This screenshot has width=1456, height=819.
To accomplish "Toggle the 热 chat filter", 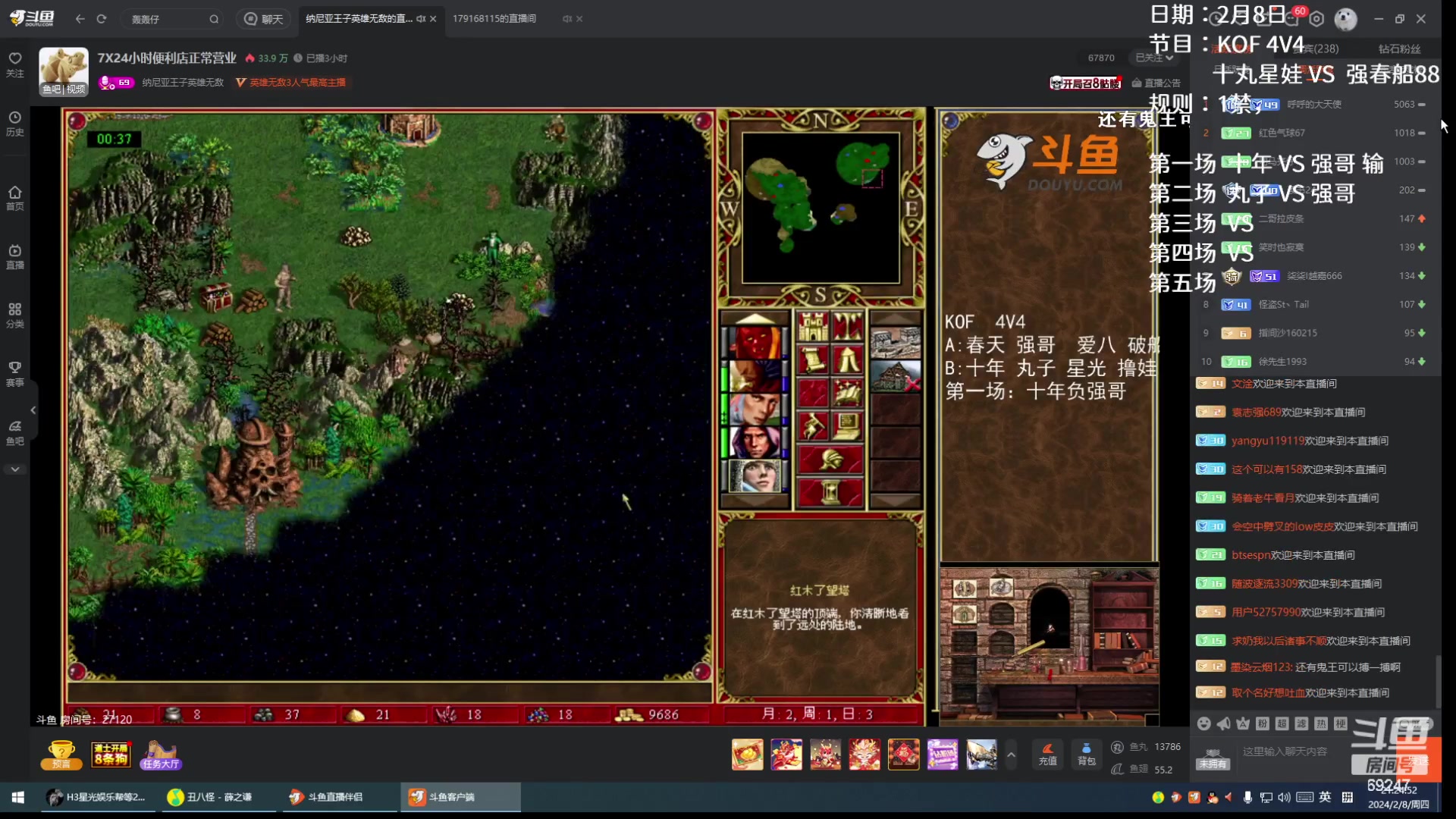I will (1321, 723).
